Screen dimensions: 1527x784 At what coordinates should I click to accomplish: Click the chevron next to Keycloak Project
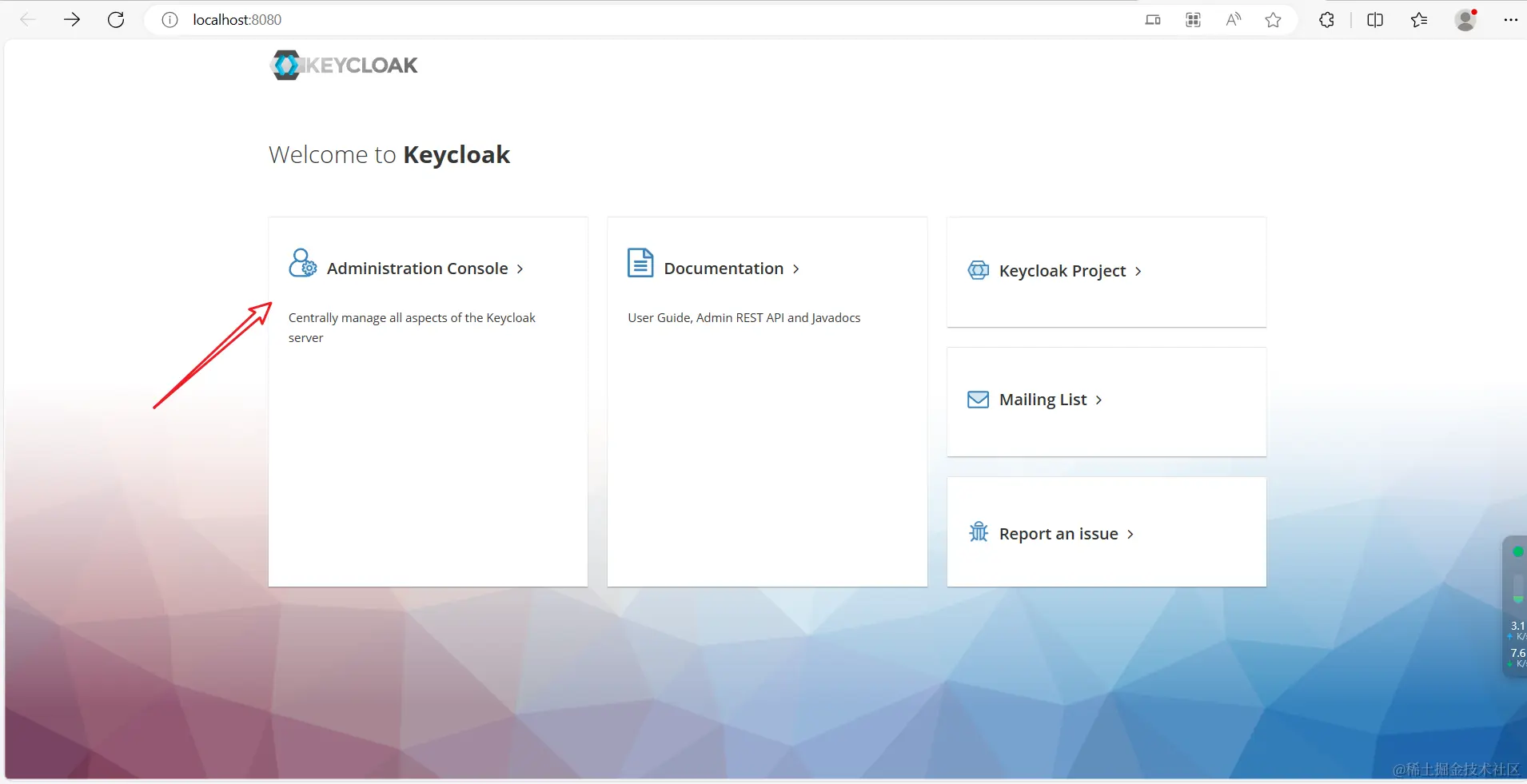tap(1138, 272)
